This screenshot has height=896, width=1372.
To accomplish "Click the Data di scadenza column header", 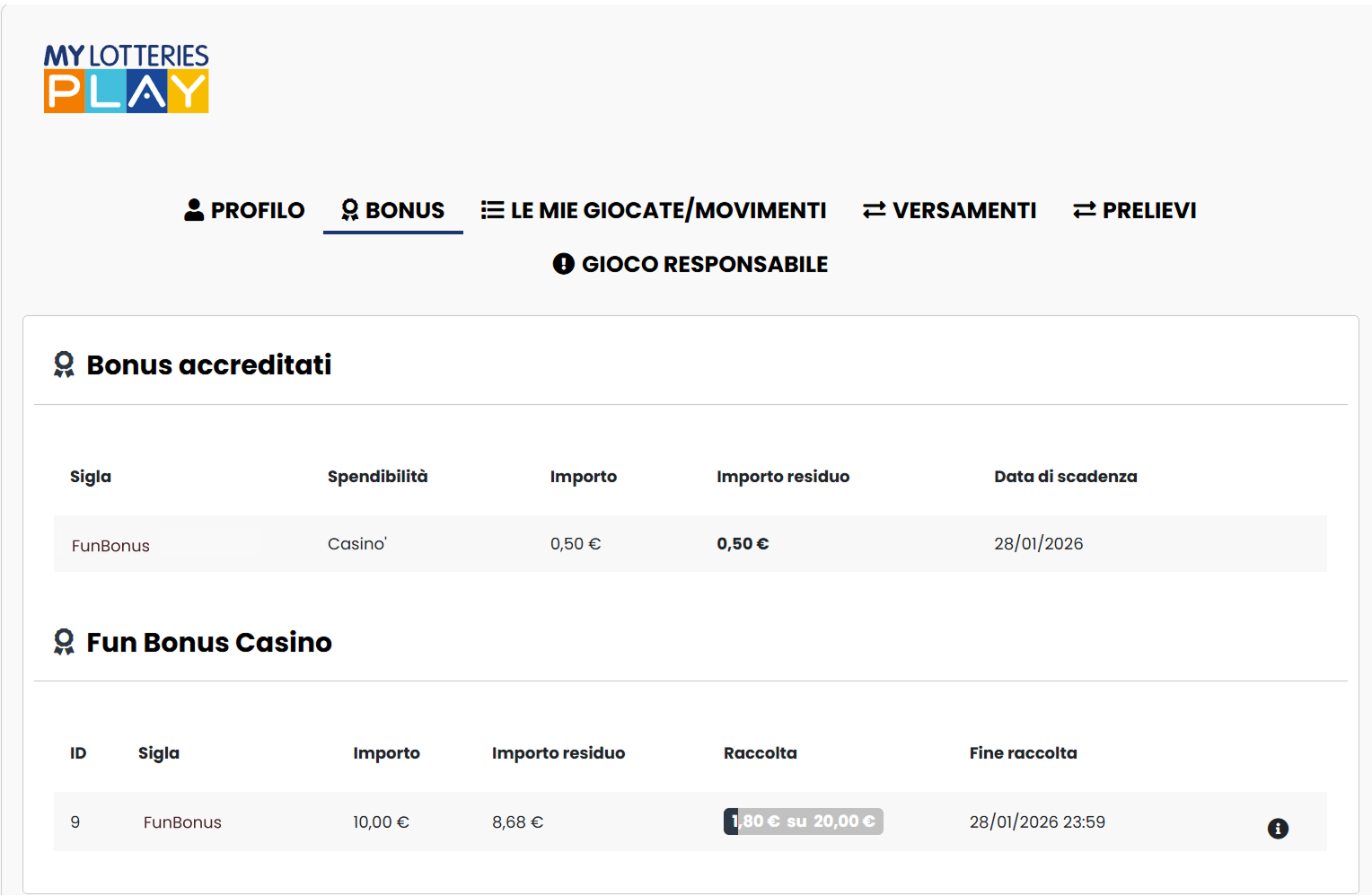I will point(1066,477).
